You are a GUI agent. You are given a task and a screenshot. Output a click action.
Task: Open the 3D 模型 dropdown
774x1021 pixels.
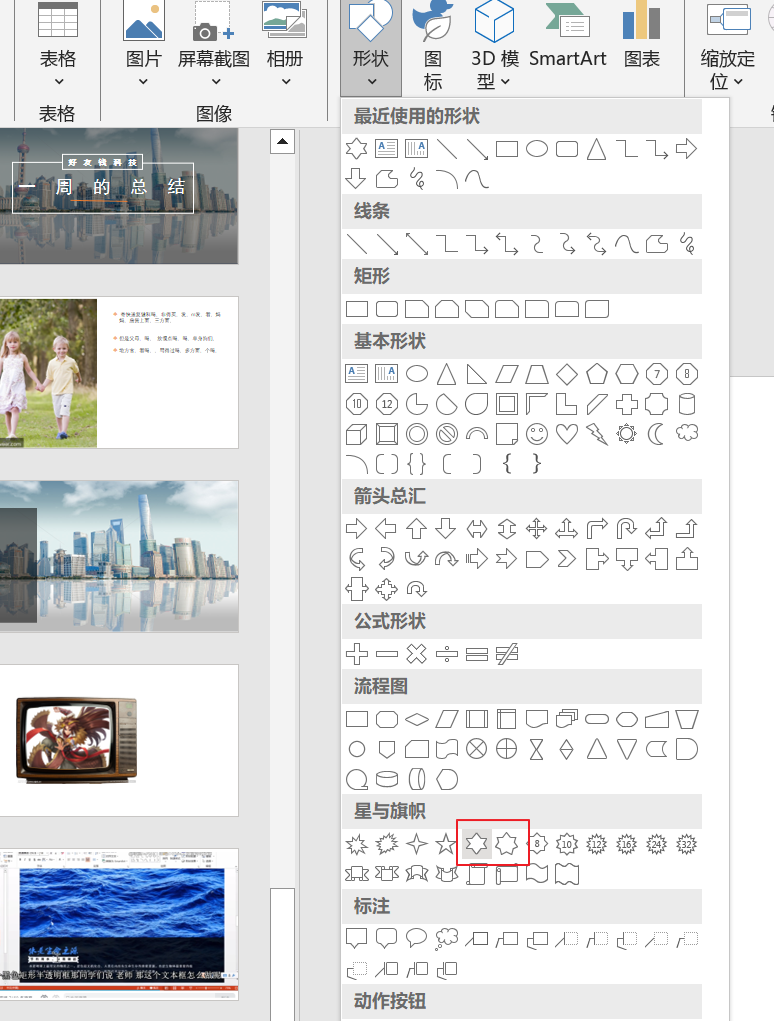(x=494, y=47)
